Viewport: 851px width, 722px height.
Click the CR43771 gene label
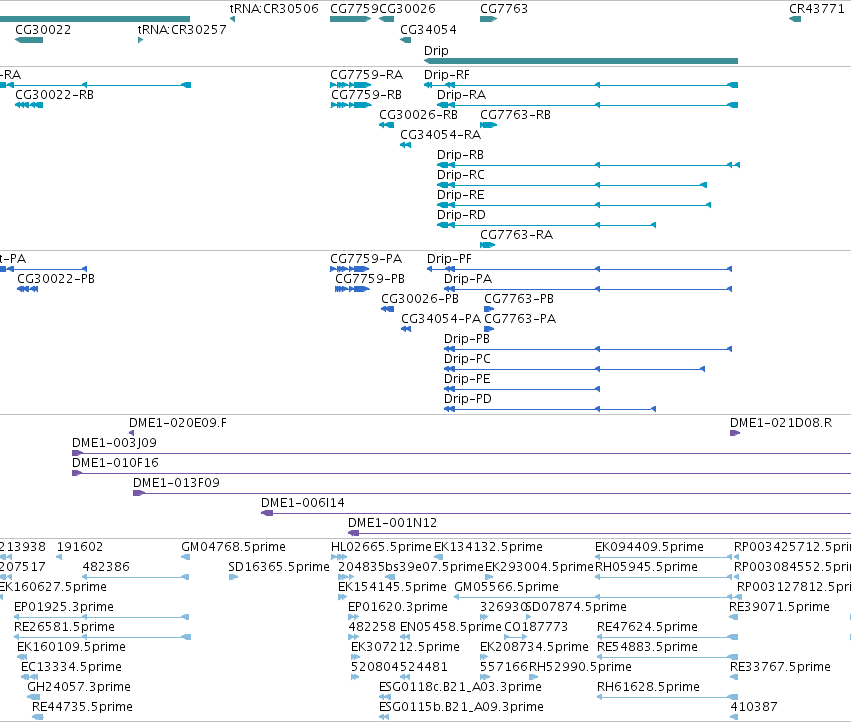[x=816, y=9]
